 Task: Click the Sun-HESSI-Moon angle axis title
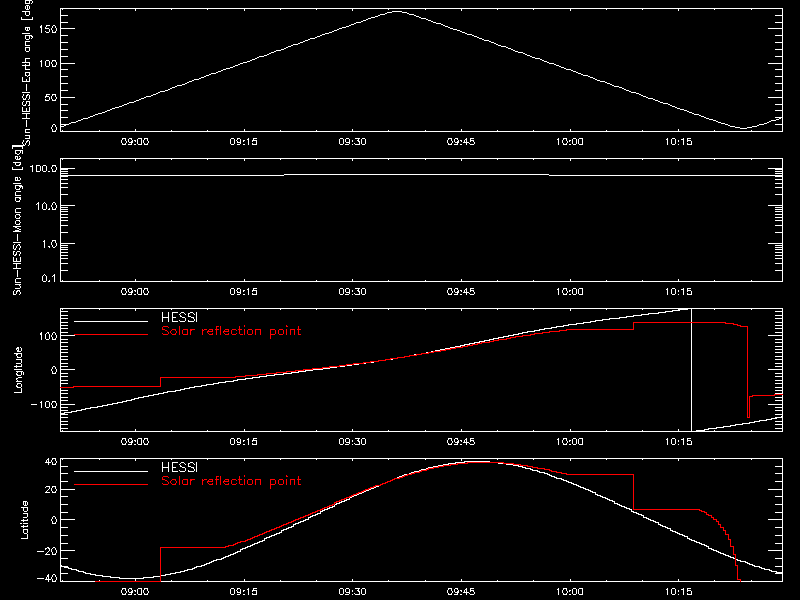point(17,221)
